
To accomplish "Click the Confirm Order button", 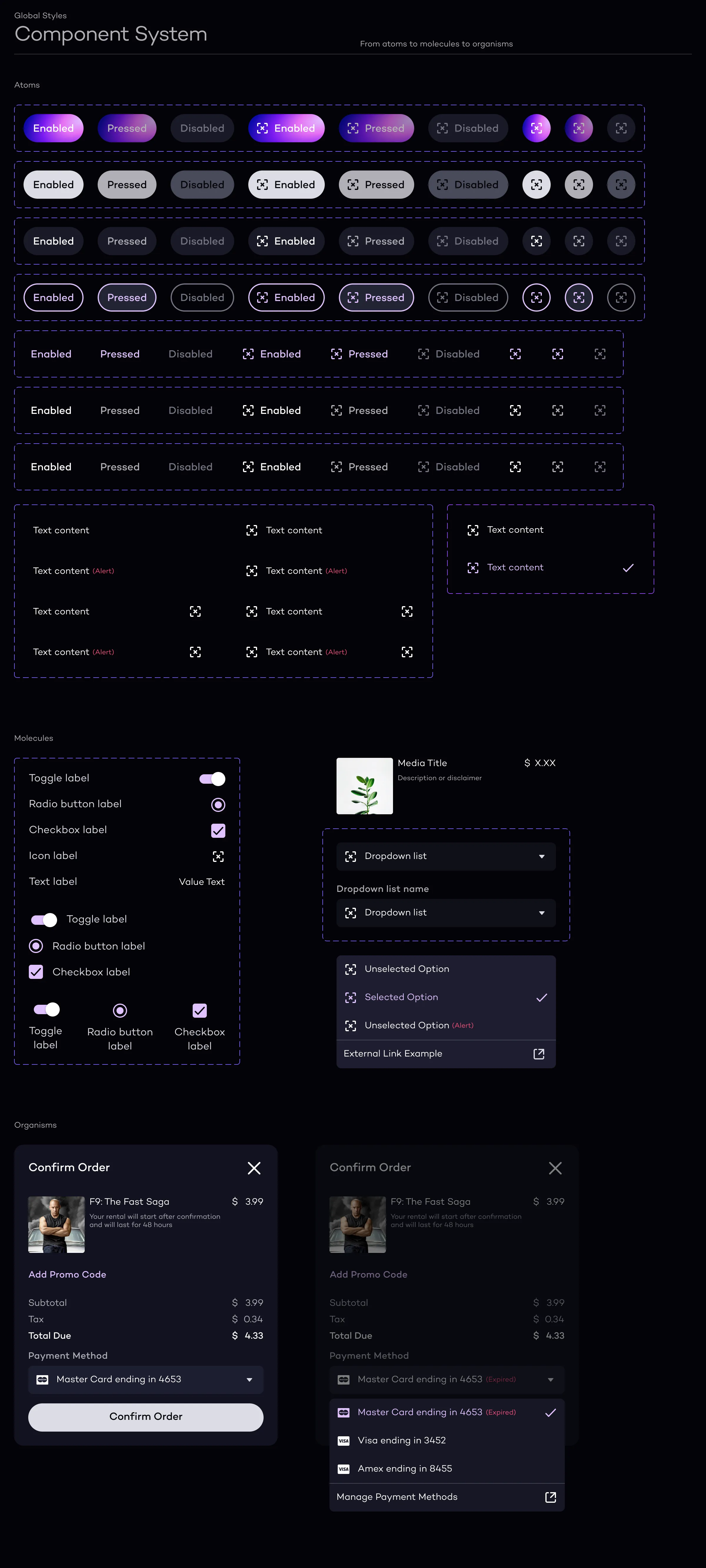I will point(146,1417).
